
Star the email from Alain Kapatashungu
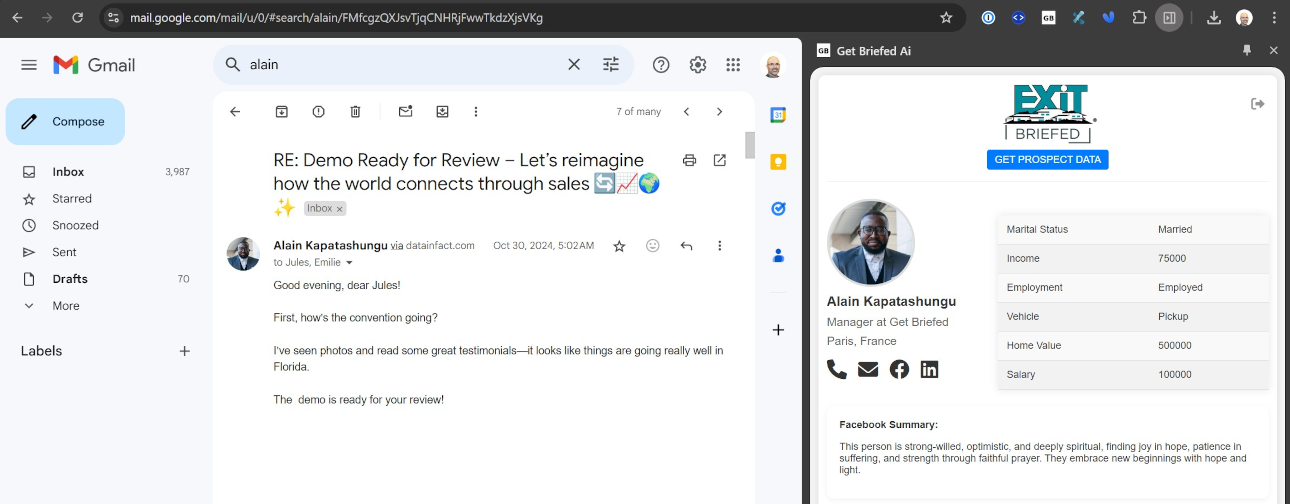coord(619,246)
